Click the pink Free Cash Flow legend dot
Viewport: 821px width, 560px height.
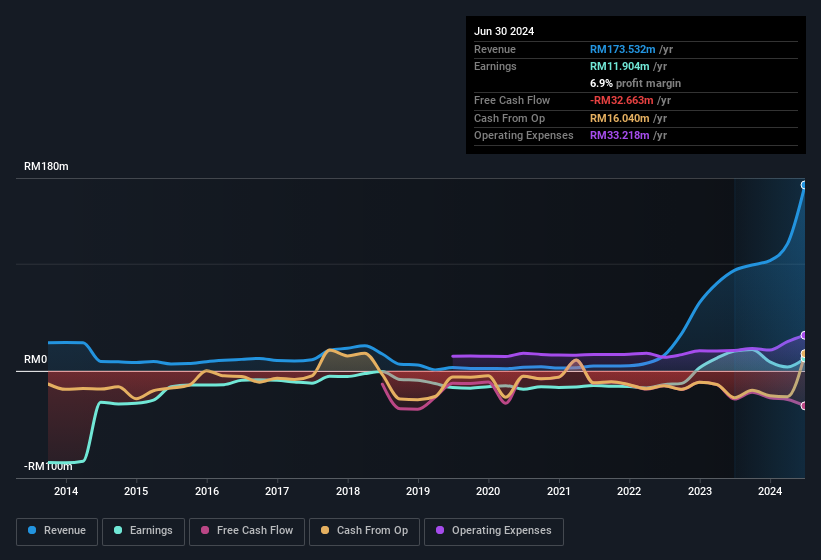coord(206,531)
